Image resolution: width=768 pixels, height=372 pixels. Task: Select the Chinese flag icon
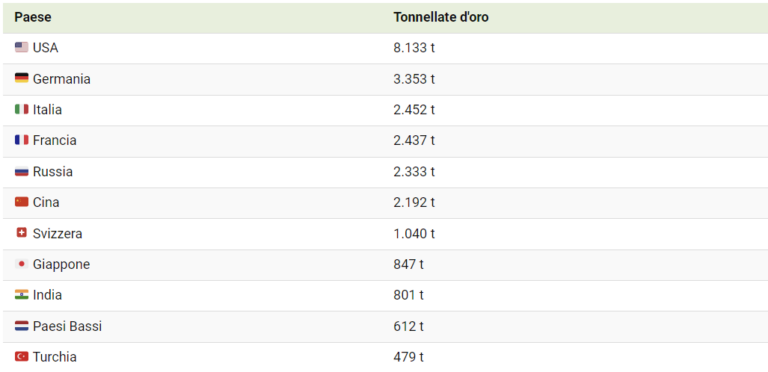22,202
